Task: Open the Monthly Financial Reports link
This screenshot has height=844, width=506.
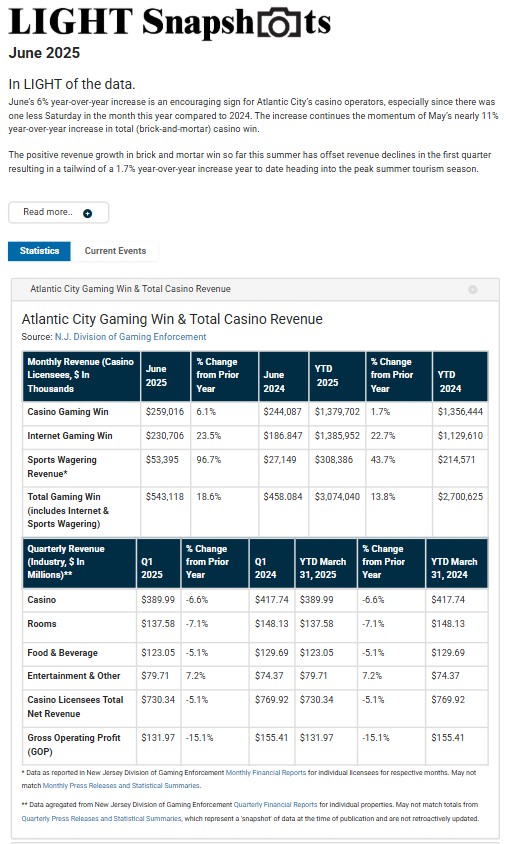Action: coord(265,772)
